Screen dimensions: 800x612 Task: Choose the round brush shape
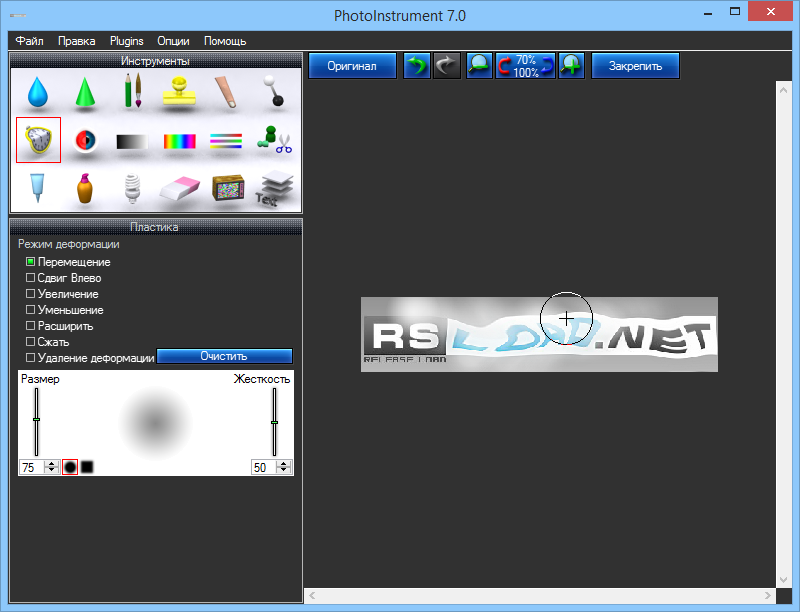point(70,467)
